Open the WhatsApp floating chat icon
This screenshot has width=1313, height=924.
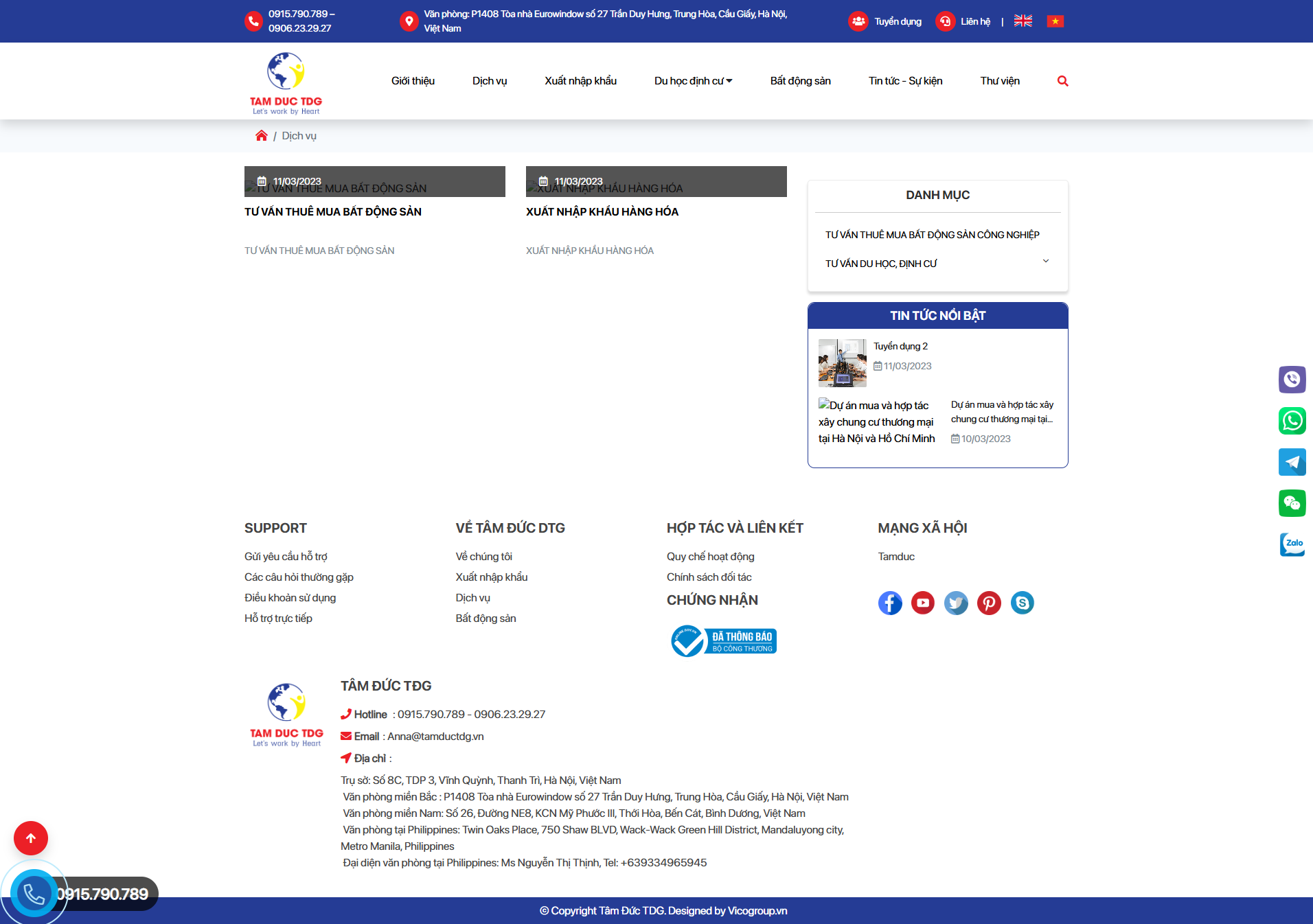coord(1292,421)
